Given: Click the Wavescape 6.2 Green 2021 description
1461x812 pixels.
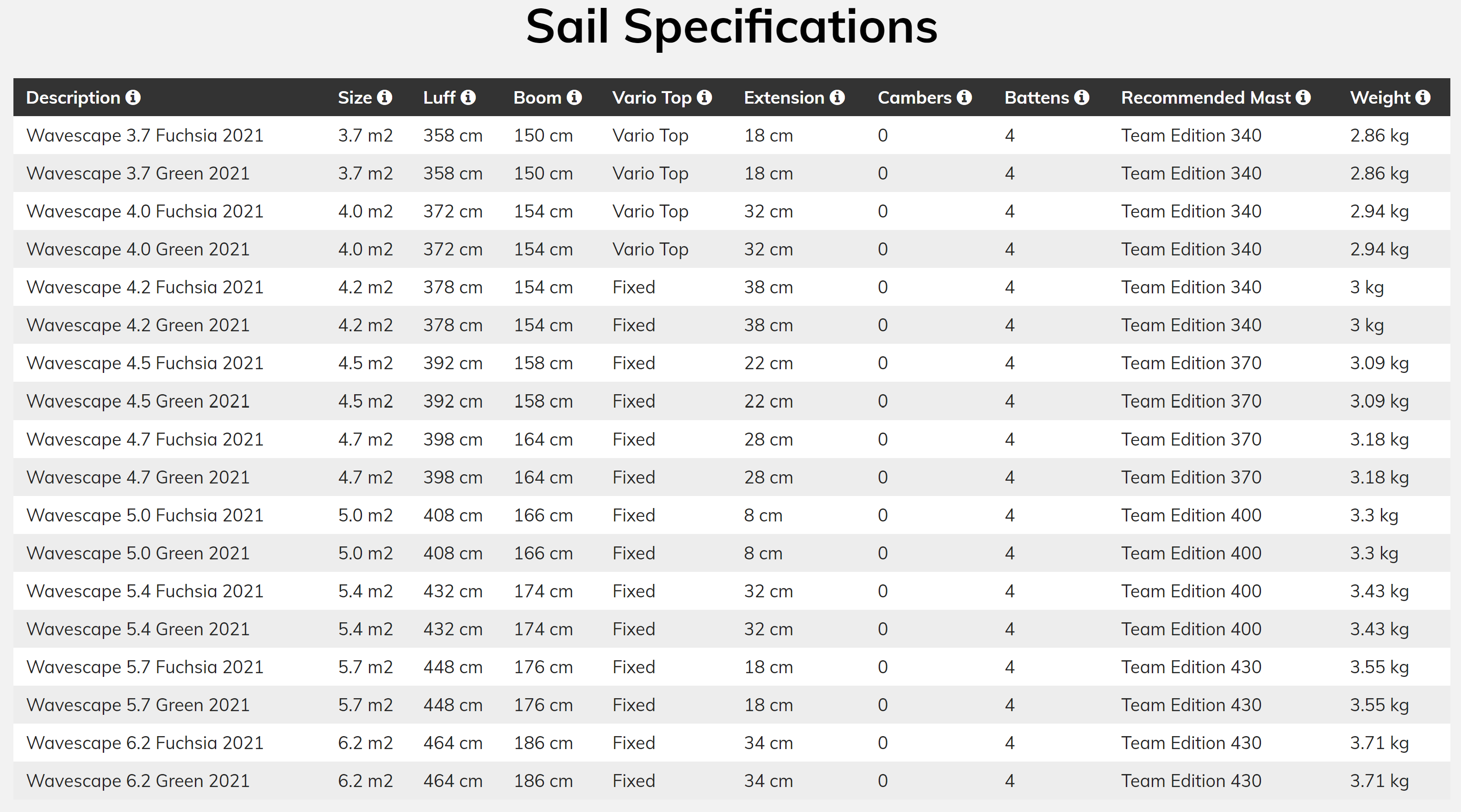Looking at the screenshot, I should [x=138, y=781].
